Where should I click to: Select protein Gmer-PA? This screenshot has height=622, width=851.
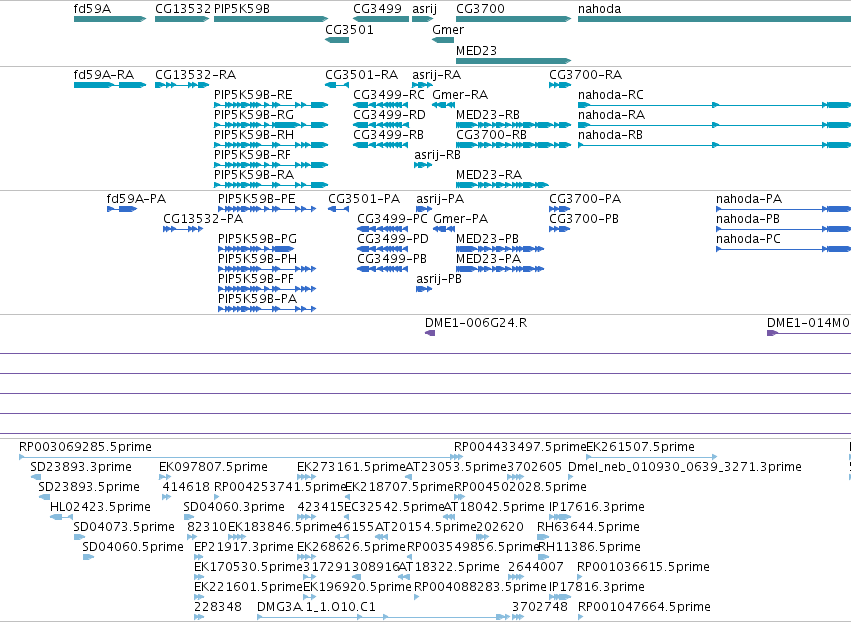pos(460,219)
